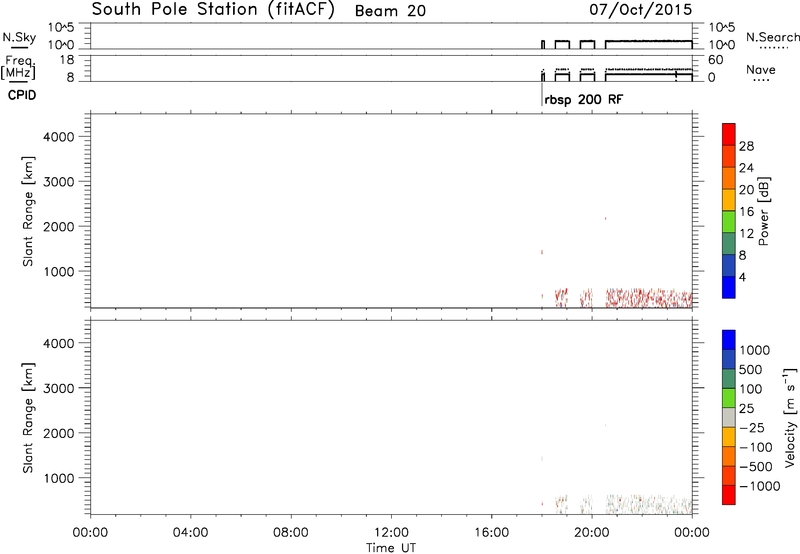Click the "Beam 20" label
The width and height of the screenshot is (800, 554).
(390, 11)
